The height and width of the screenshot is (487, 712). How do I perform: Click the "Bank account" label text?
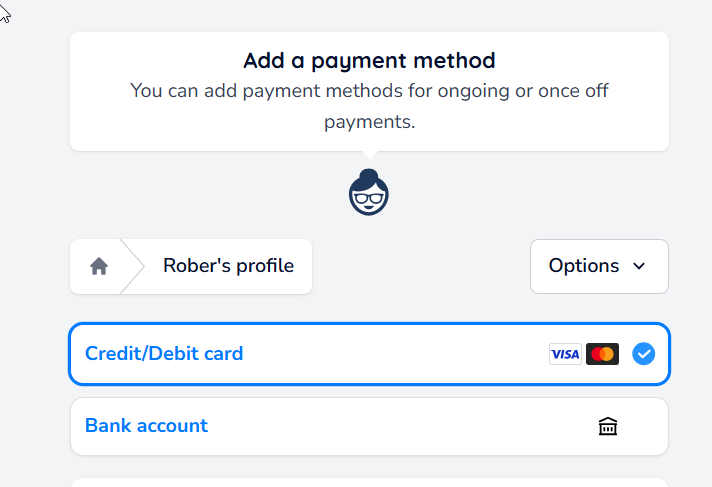click(146, 426)
